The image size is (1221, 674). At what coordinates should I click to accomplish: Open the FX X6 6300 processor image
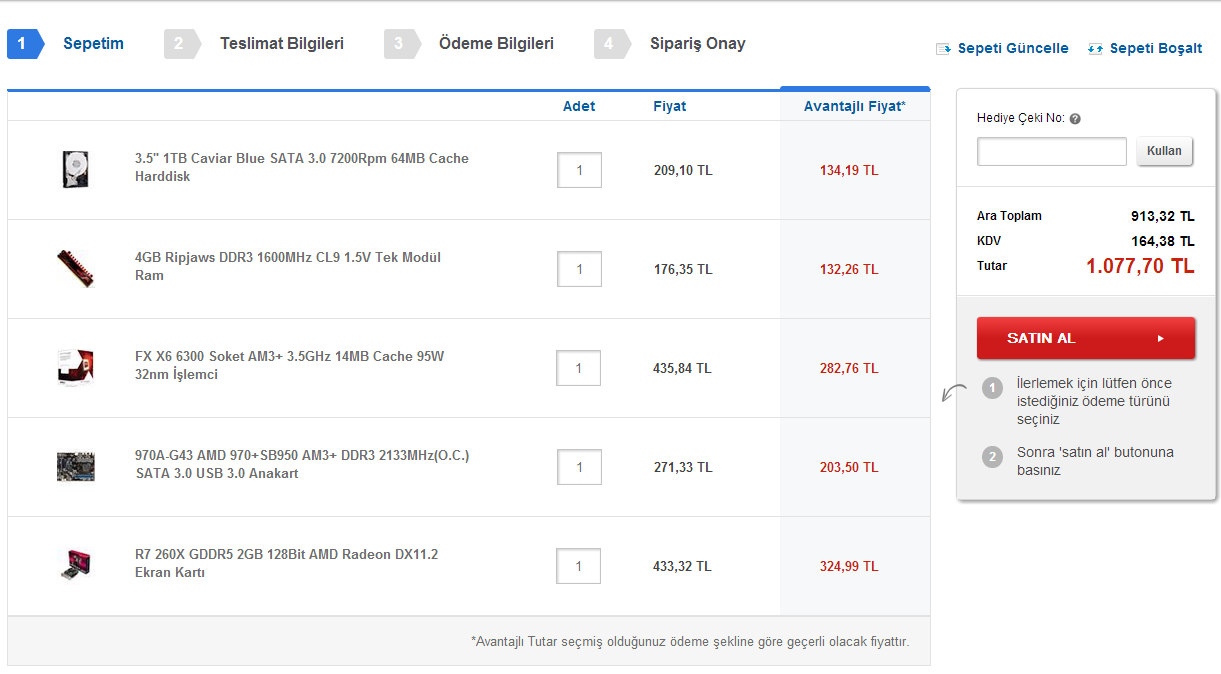tap(76, 367)
